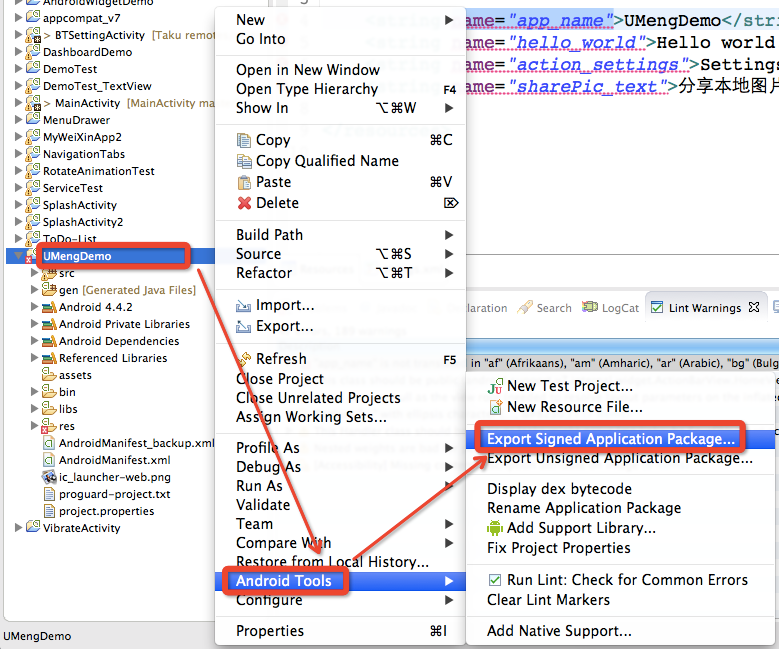This screenshot has height=649, width=779.
Task: Click the VibrateActivity project icon
Action: (33, 527)
